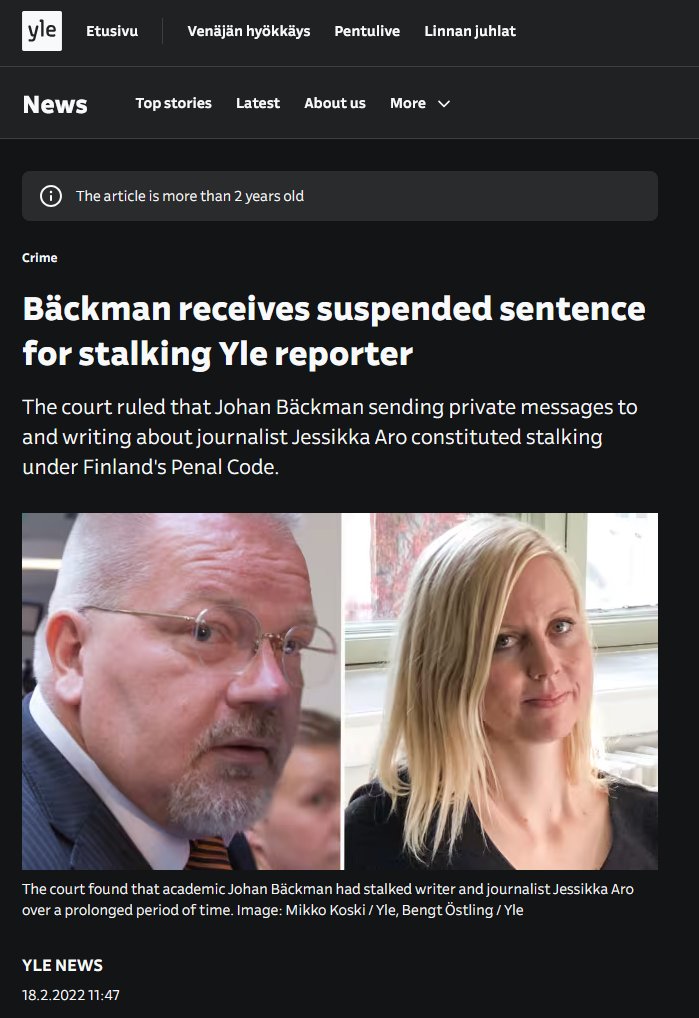Switch to Latest news

258,103
